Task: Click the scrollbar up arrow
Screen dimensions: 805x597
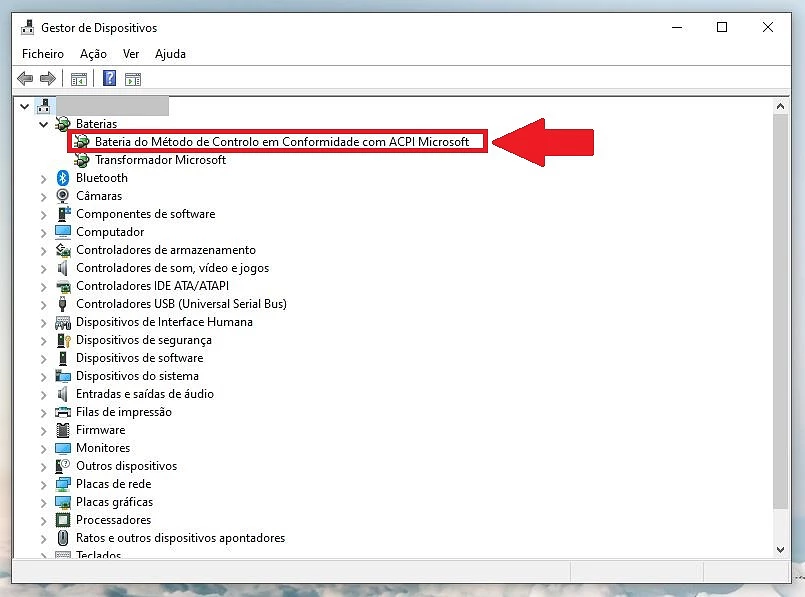Action: tap(780, 106)
